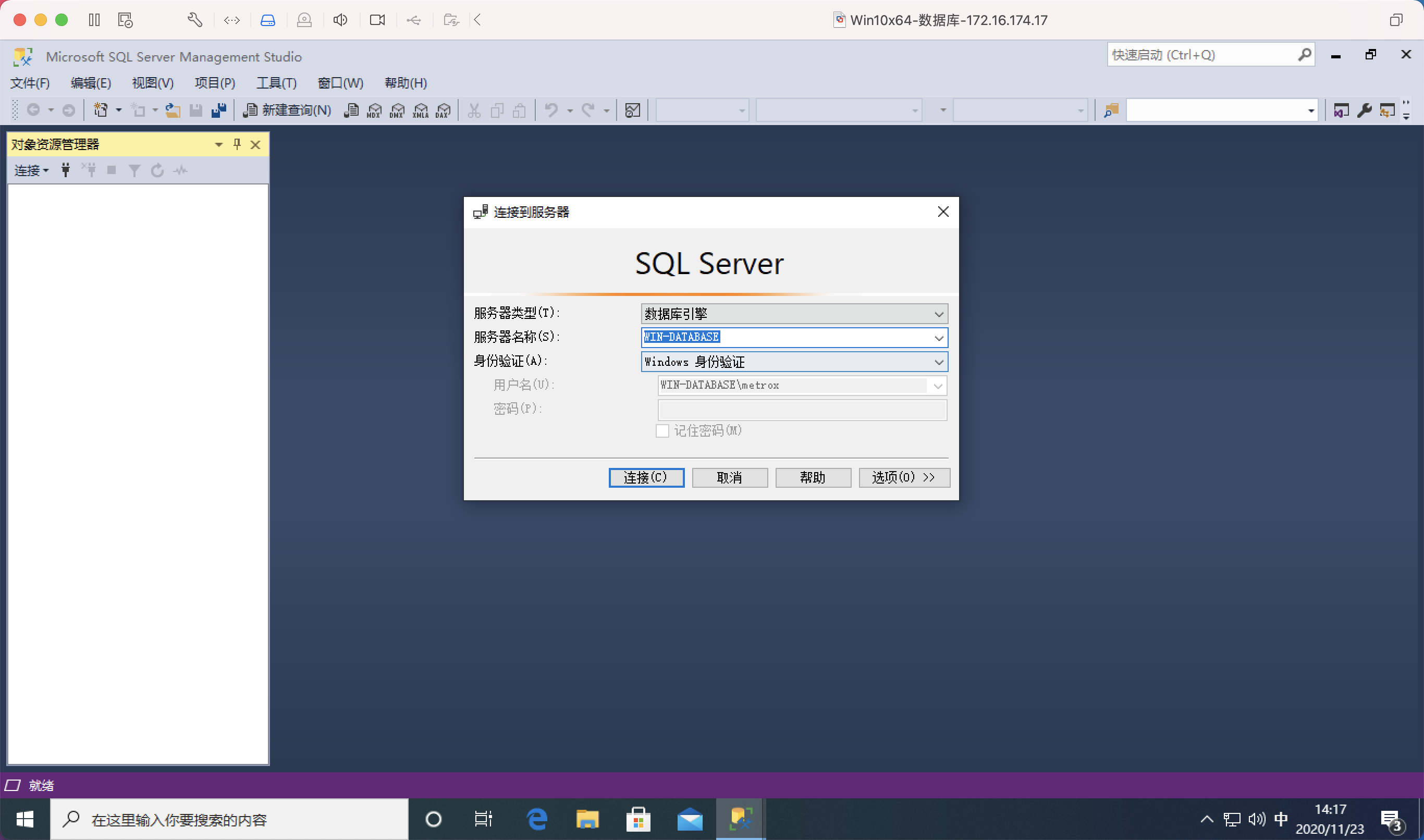Viewport: 1424px width, 840px height.
Task: Open the find combo box arrow in toolbar
Action: tap(1310, 110)
